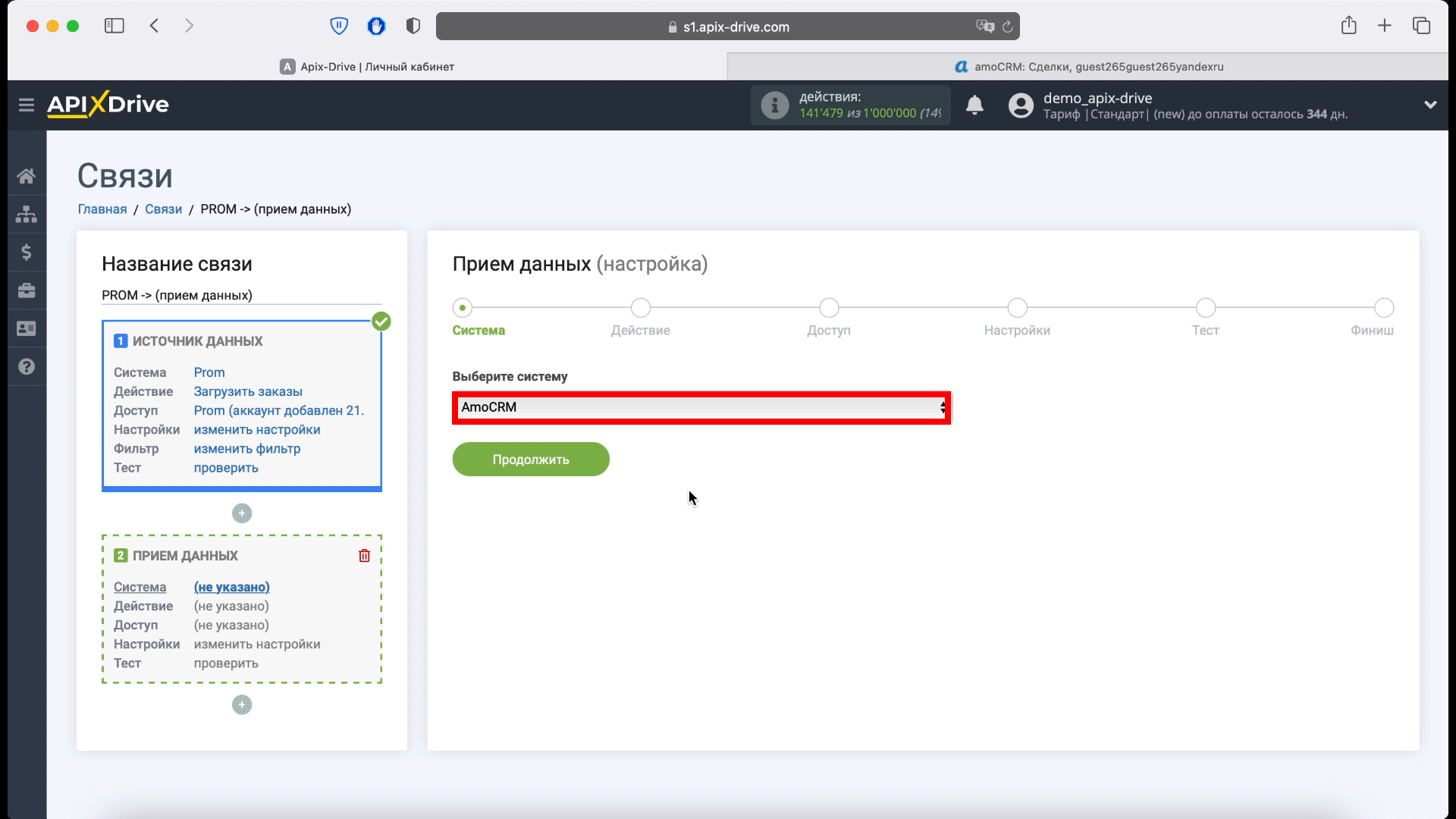
Task: Click изменить настройки in the source block
Action: click(257, 429)
